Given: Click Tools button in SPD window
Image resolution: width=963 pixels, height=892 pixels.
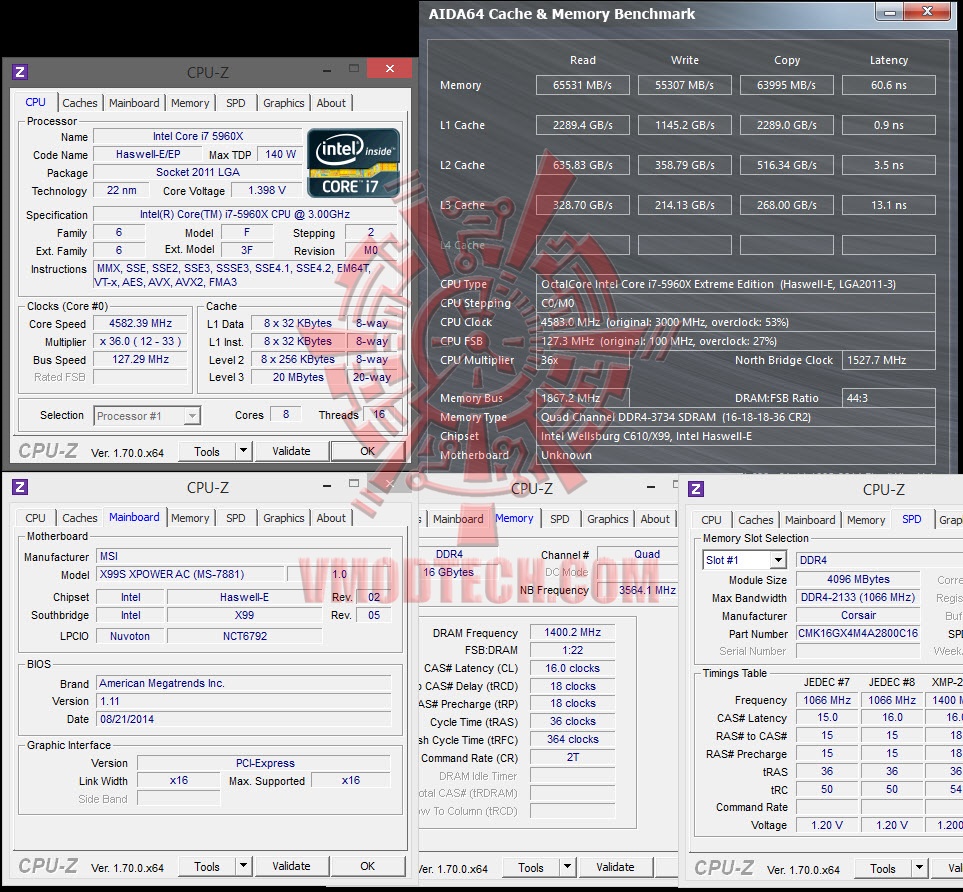Looking at the screenshot, I should pyautogui.click(x=883, y=869).
